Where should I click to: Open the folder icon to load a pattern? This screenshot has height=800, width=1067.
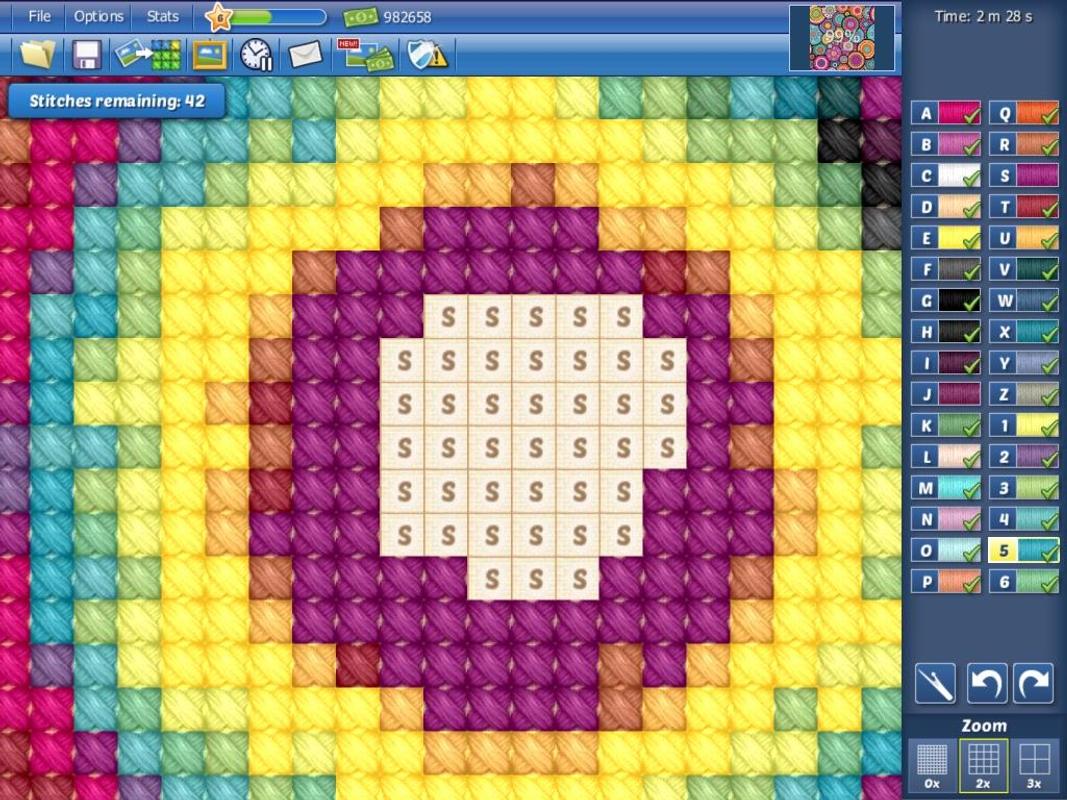pos(37,54)
